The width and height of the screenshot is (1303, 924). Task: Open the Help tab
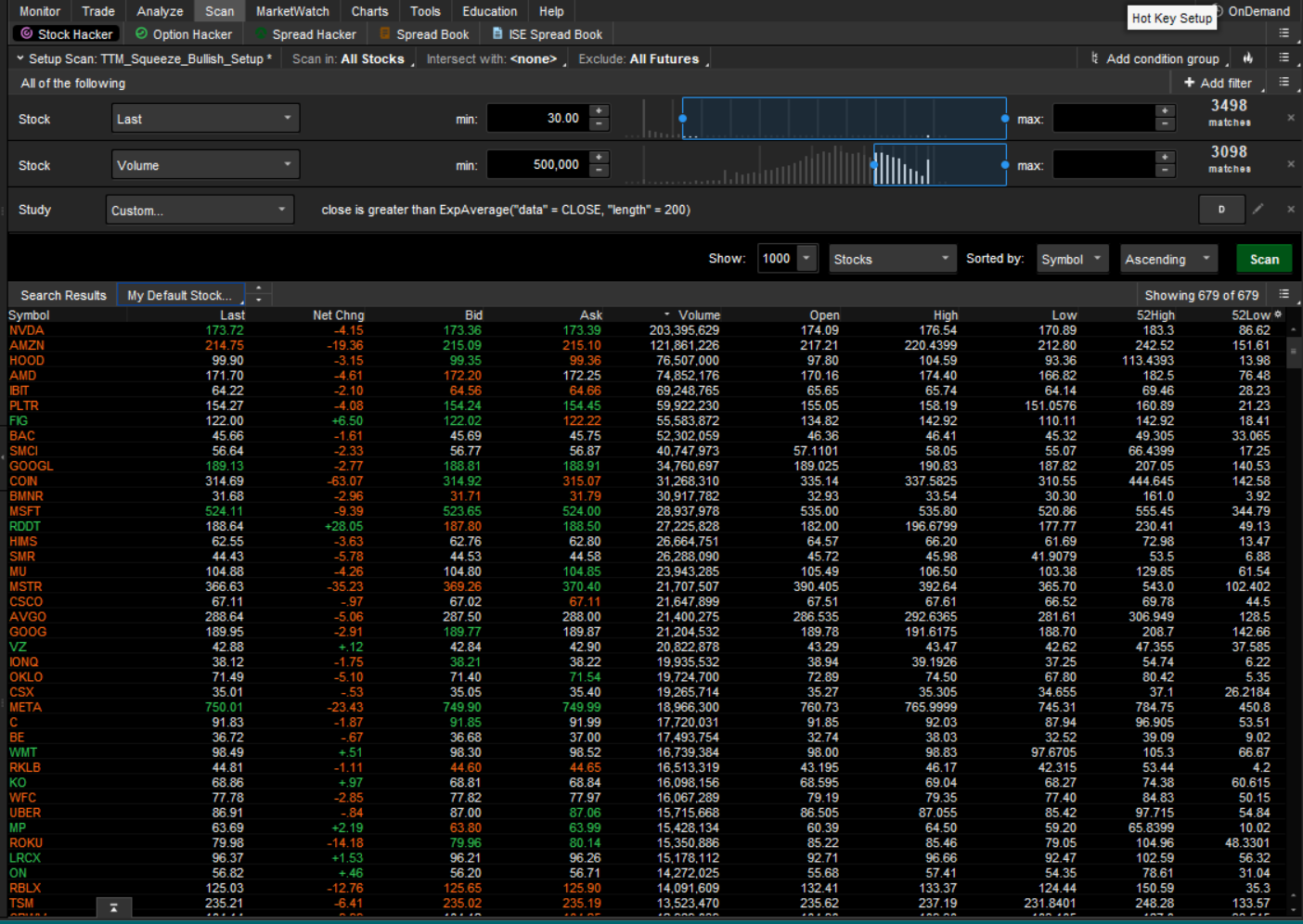click(x=551, y=11)
